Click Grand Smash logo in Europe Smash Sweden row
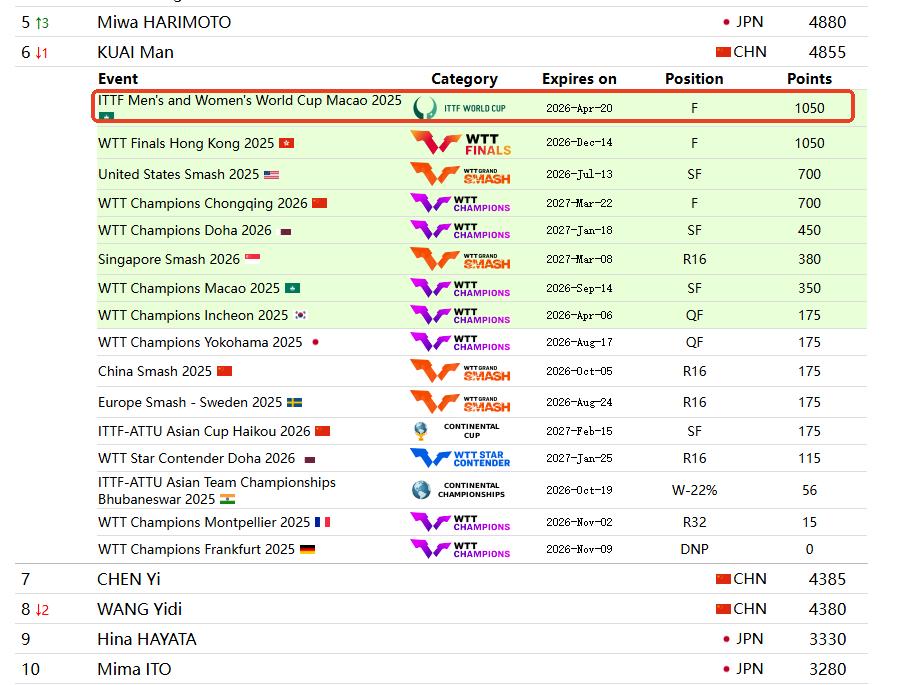This screenshot has height=685, width=920. 461,402
